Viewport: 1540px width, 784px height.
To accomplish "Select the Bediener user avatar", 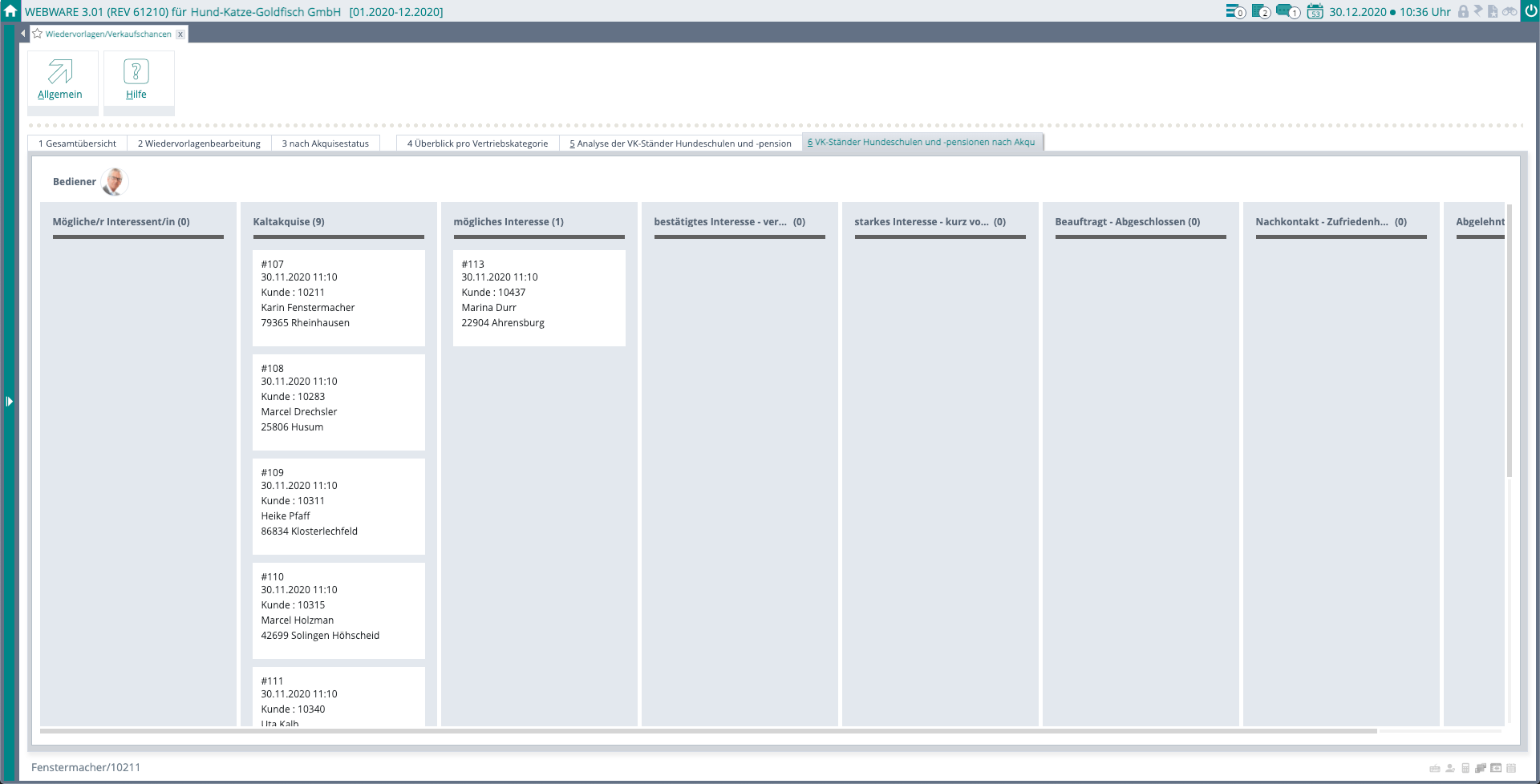I will [x=115, y=182].
